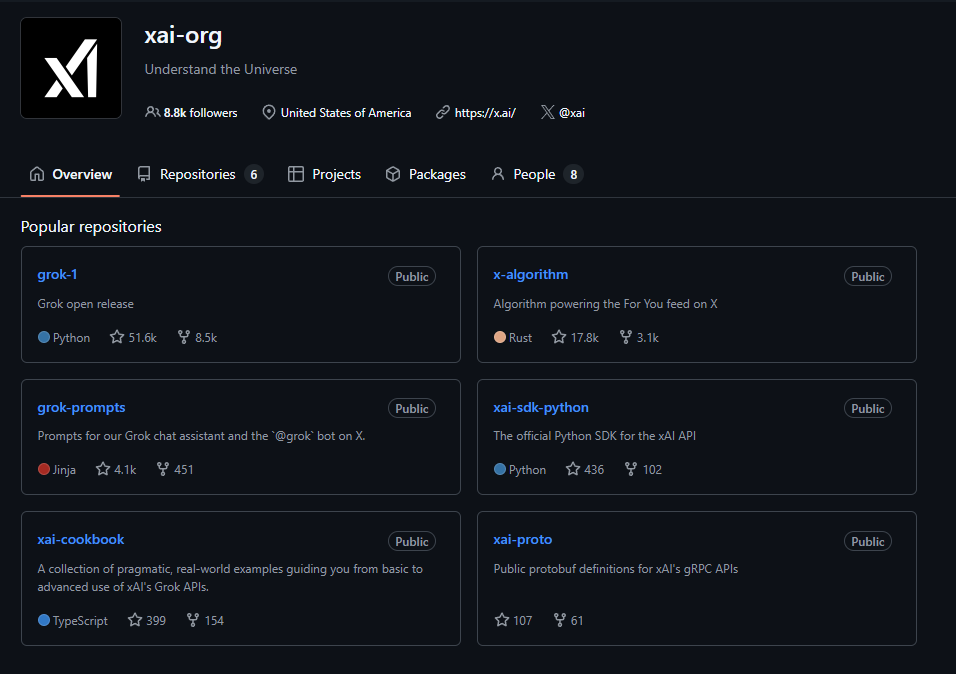
Task: Click the Python language dot for grok-1
Action: [44, 337]
